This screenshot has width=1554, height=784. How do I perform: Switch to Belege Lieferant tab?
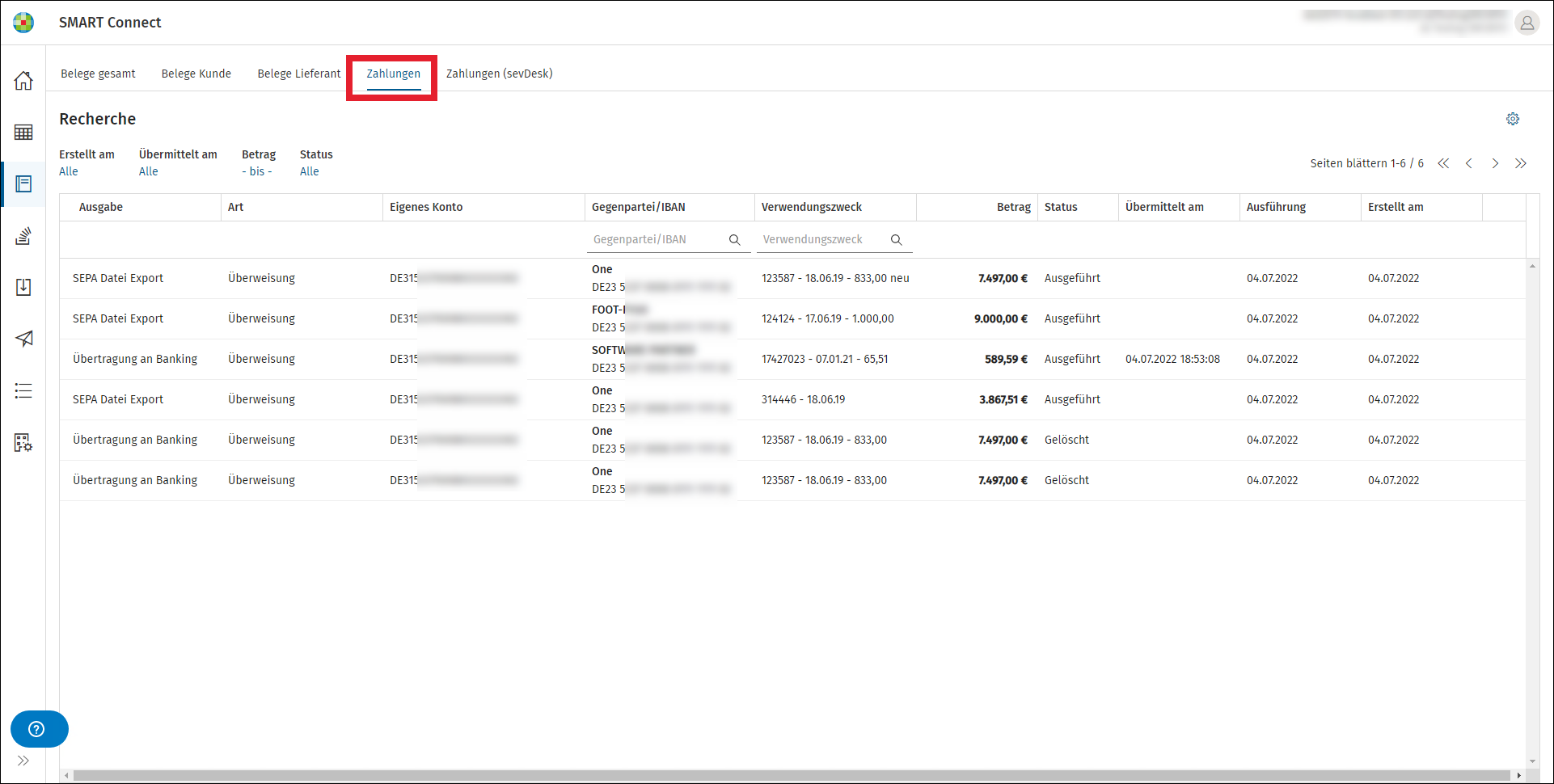pos(299,74)
